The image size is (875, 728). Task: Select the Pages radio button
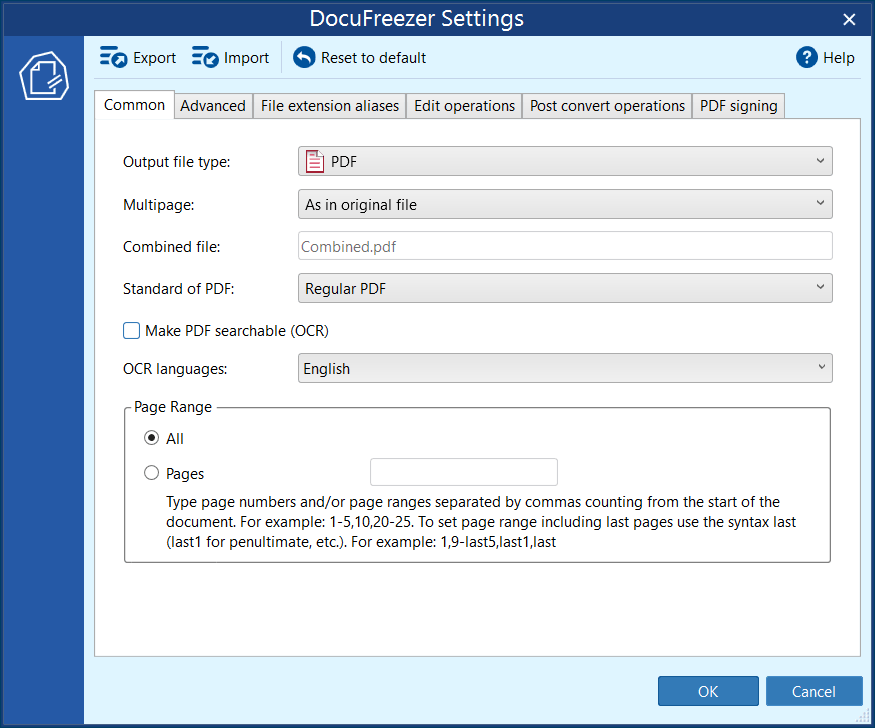(x=151, y=473)
